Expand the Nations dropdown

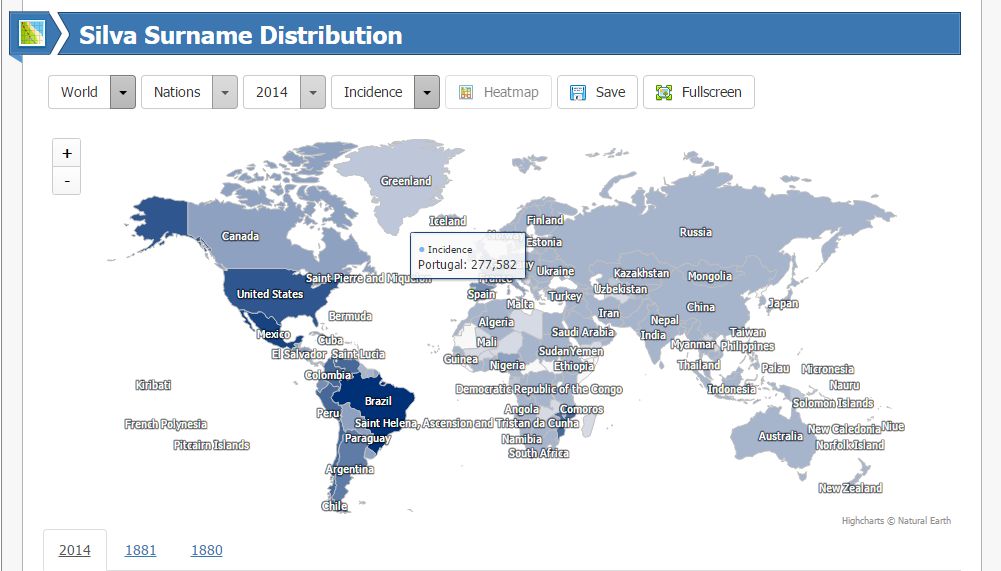click(225, 92)
